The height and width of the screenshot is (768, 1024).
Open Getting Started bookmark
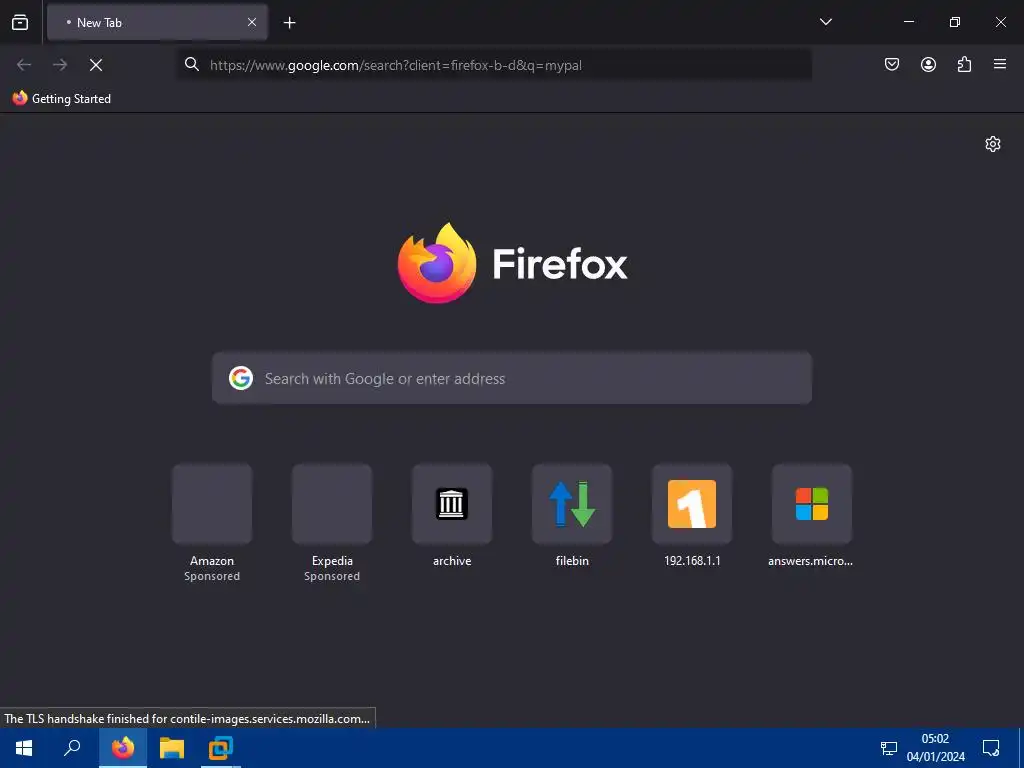click(62, 99)
